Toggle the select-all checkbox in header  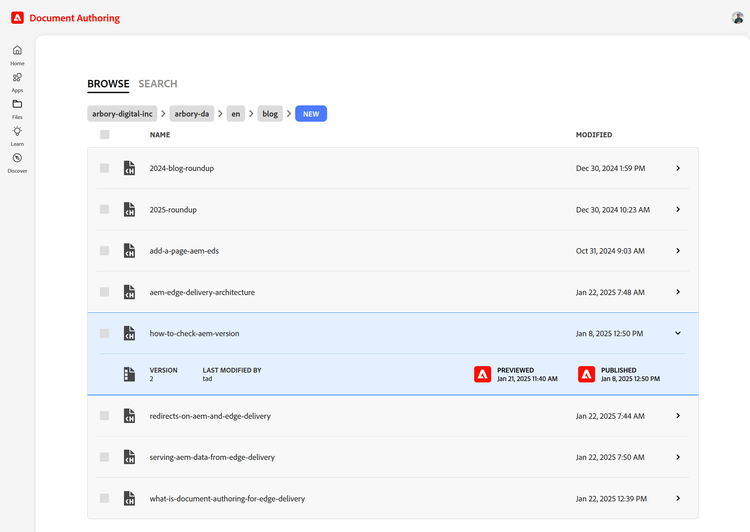(105, 134)
